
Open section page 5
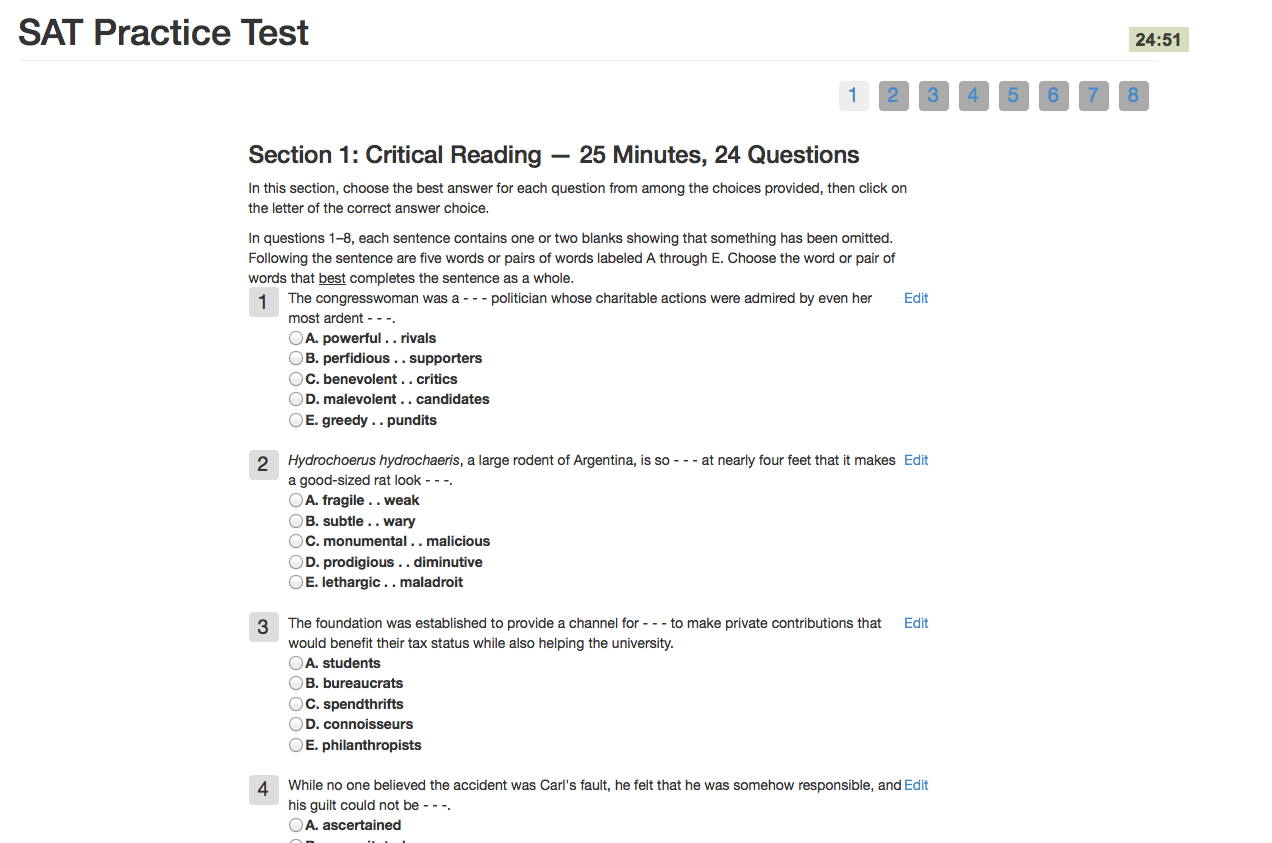click(x=1013, y=96)
